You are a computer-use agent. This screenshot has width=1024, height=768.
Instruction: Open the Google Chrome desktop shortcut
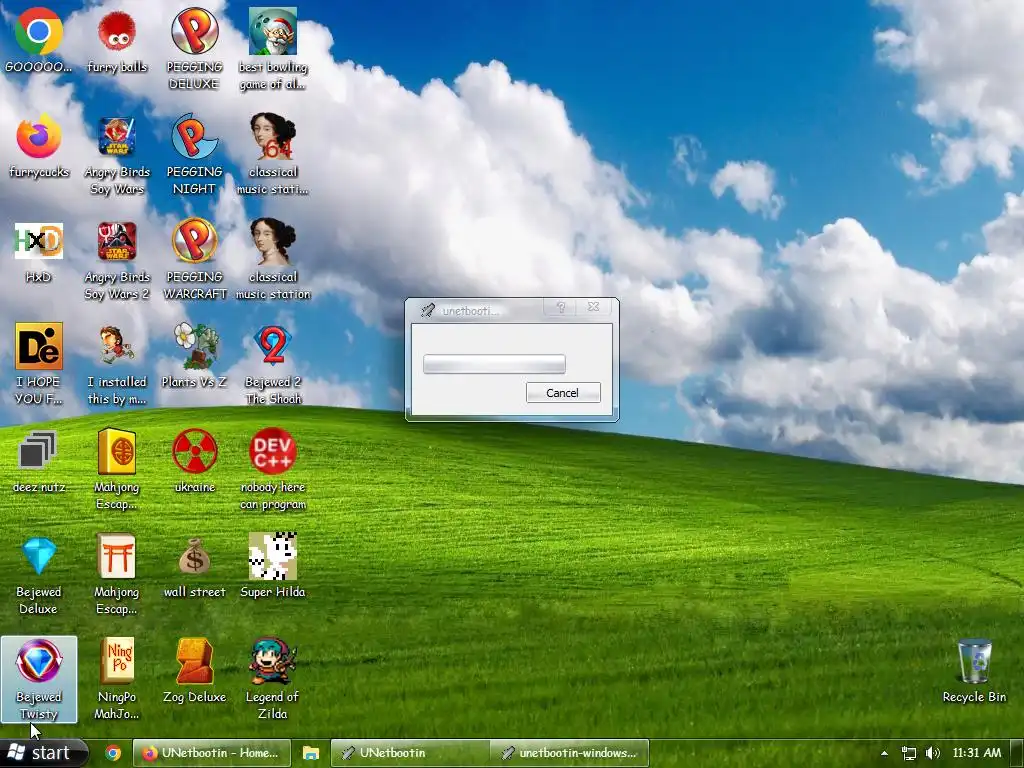click(39, 40)
